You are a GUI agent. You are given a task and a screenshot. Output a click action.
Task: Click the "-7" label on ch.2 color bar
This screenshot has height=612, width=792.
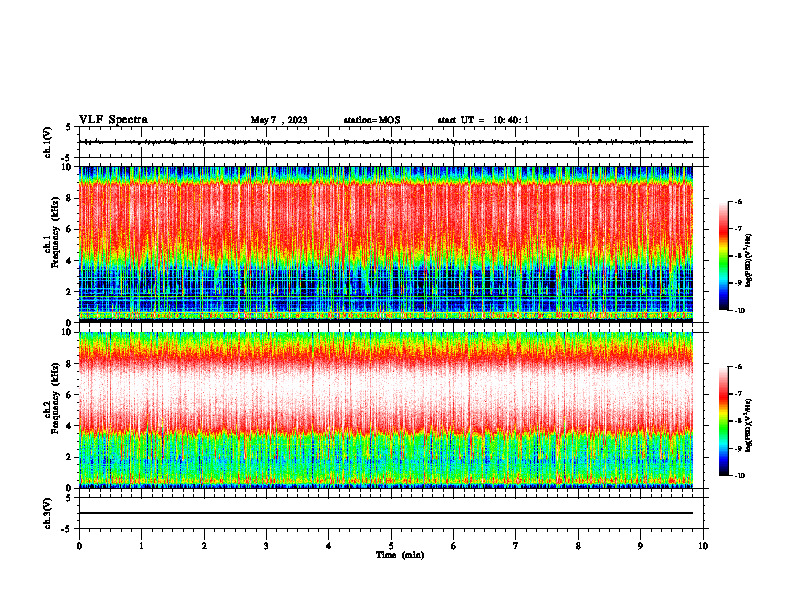point(738,394)
